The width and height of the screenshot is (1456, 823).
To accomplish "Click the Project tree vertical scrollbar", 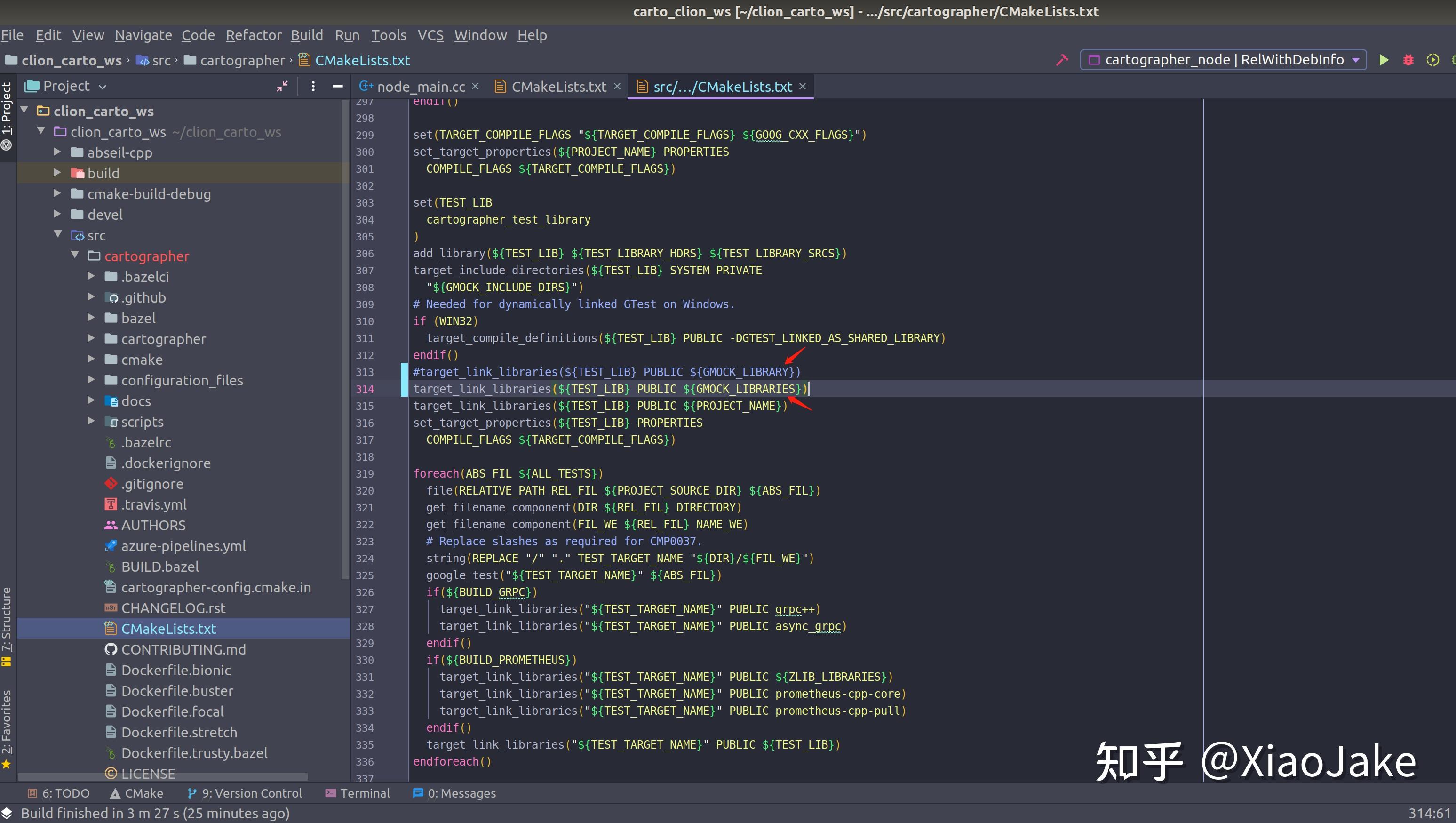I will click(345, 339).
